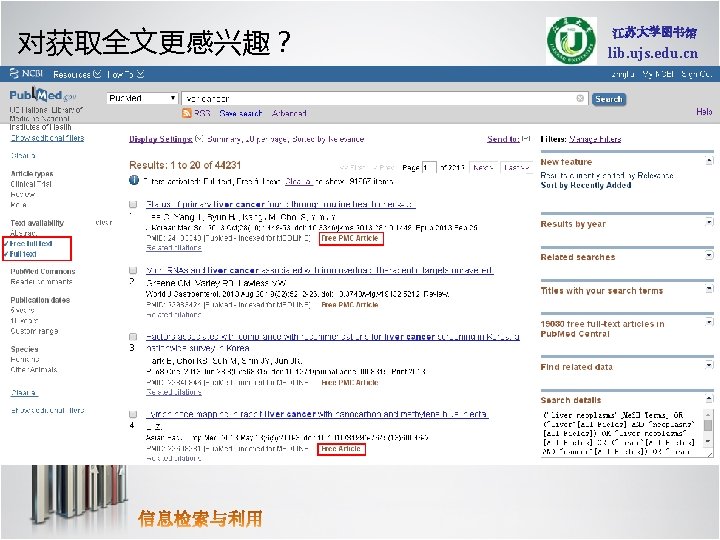Open the Advanced search link

click(x=289, y=113)
